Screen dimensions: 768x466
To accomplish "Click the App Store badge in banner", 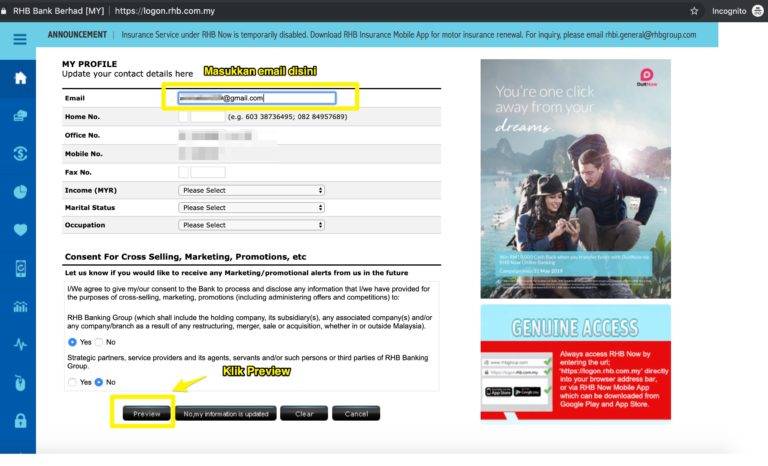I will pos(498,392).
